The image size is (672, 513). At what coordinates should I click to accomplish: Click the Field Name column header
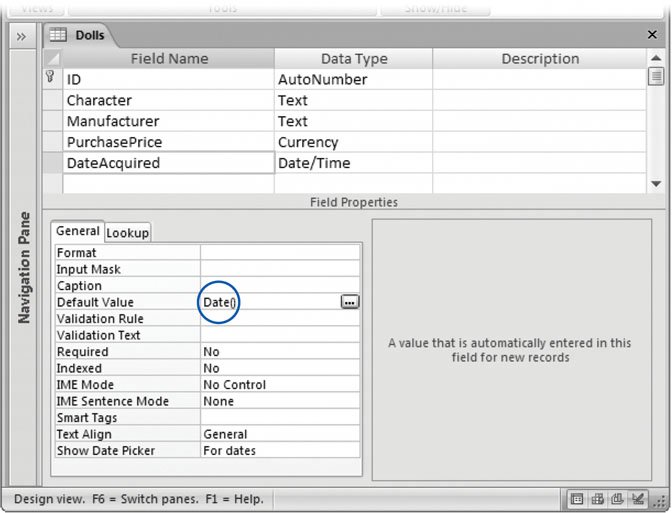coord(169,59)
